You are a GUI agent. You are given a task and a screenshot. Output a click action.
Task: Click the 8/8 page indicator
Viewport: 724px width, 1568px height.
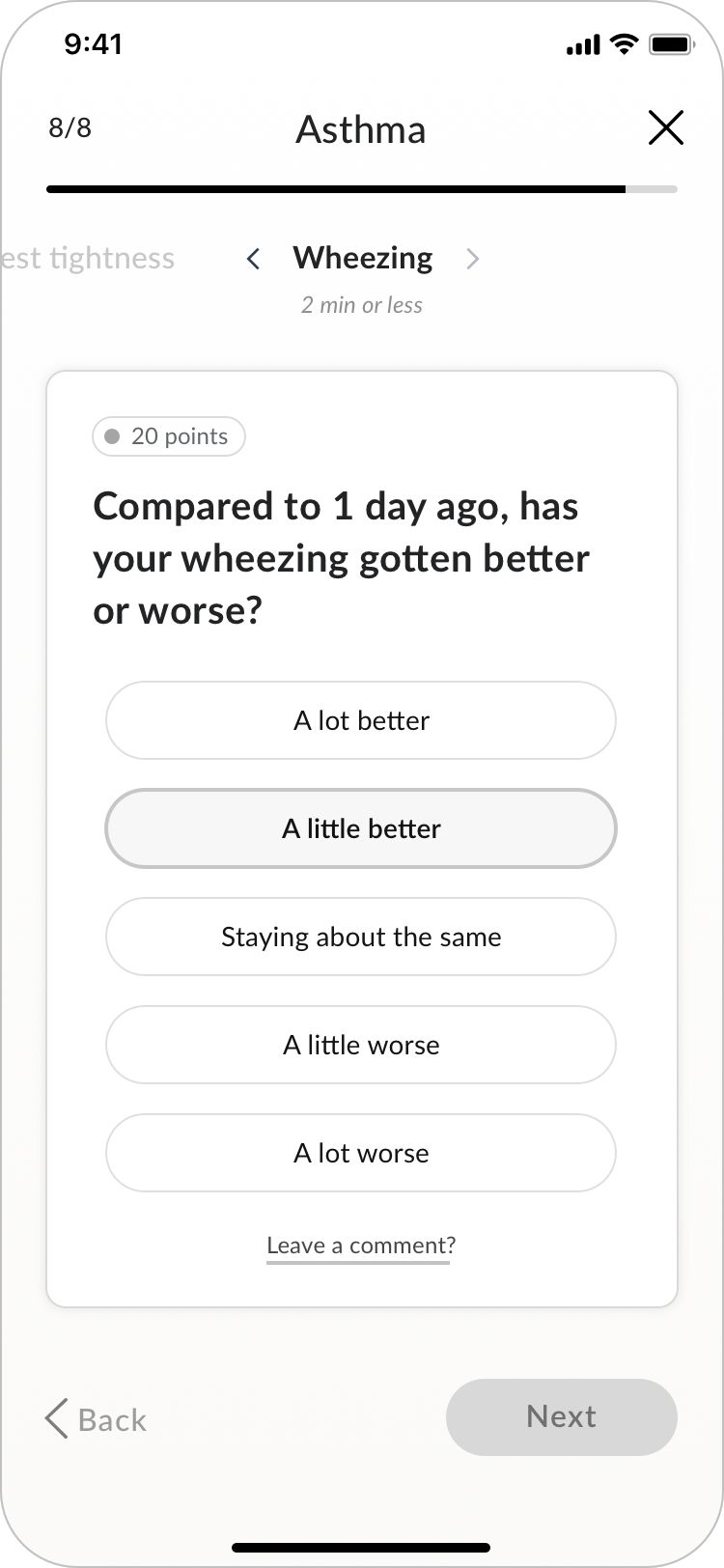pos(70,126)
